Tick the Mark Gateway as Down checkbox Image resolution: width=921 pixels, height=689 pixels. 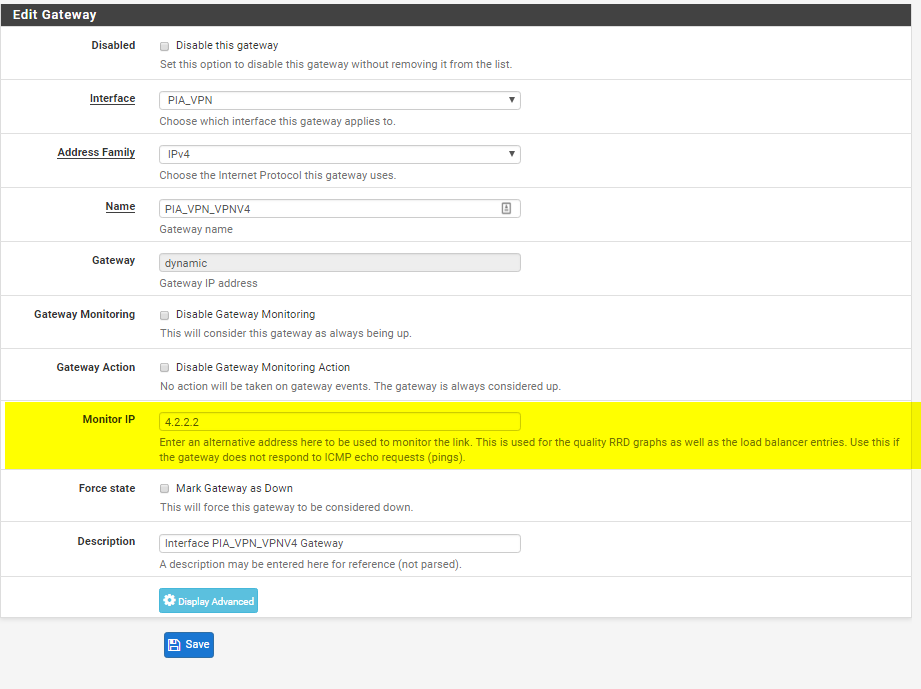[x=164, y=489]
